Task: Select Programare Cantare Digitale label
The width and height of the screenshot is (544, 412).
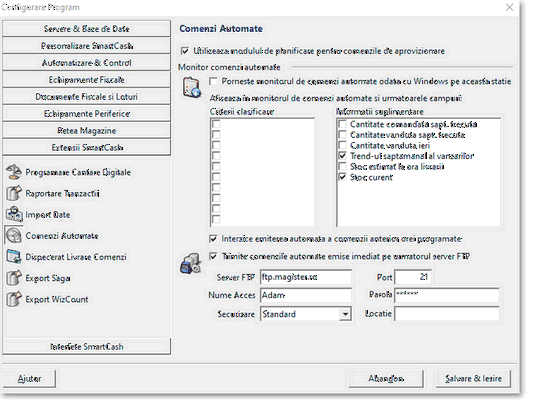Action: coord(78,172)
